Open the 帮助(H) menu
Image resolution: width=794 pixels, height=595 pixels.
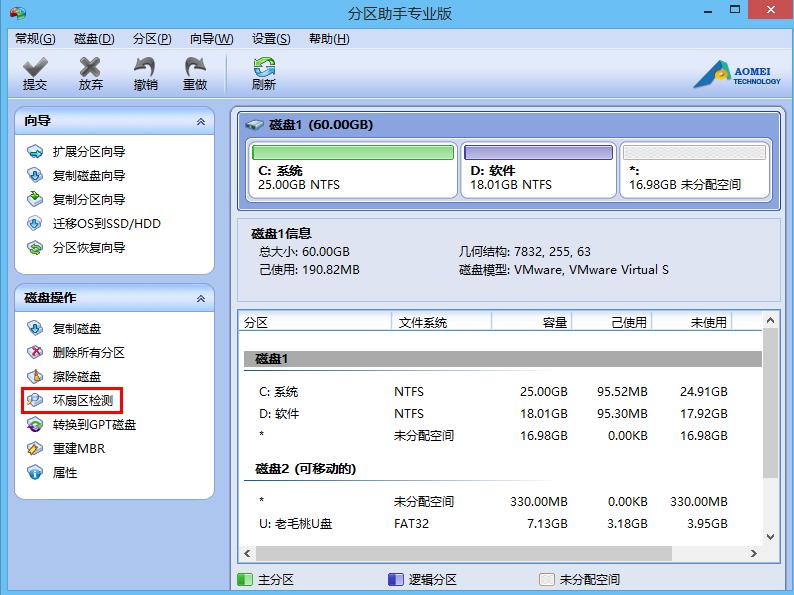tap(329, 39)
